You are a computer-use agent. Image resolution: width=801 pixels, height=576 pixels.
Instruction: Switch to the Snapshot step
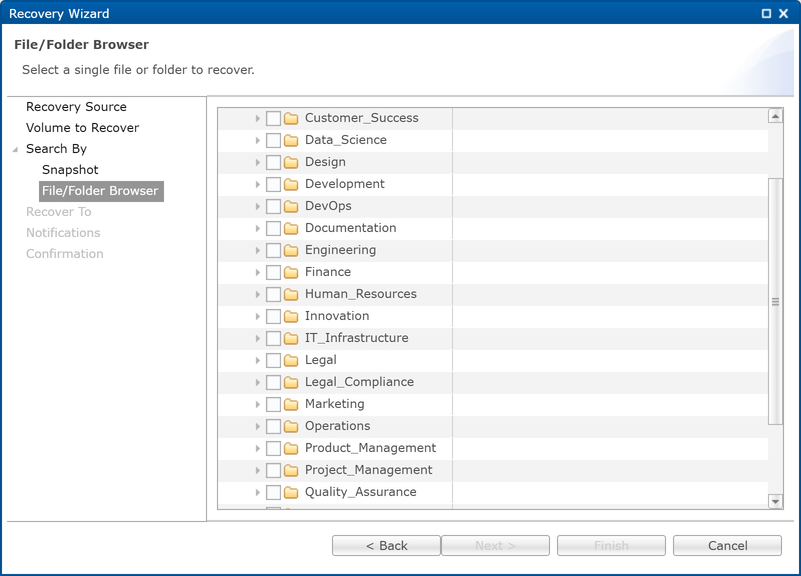point(70,170)
